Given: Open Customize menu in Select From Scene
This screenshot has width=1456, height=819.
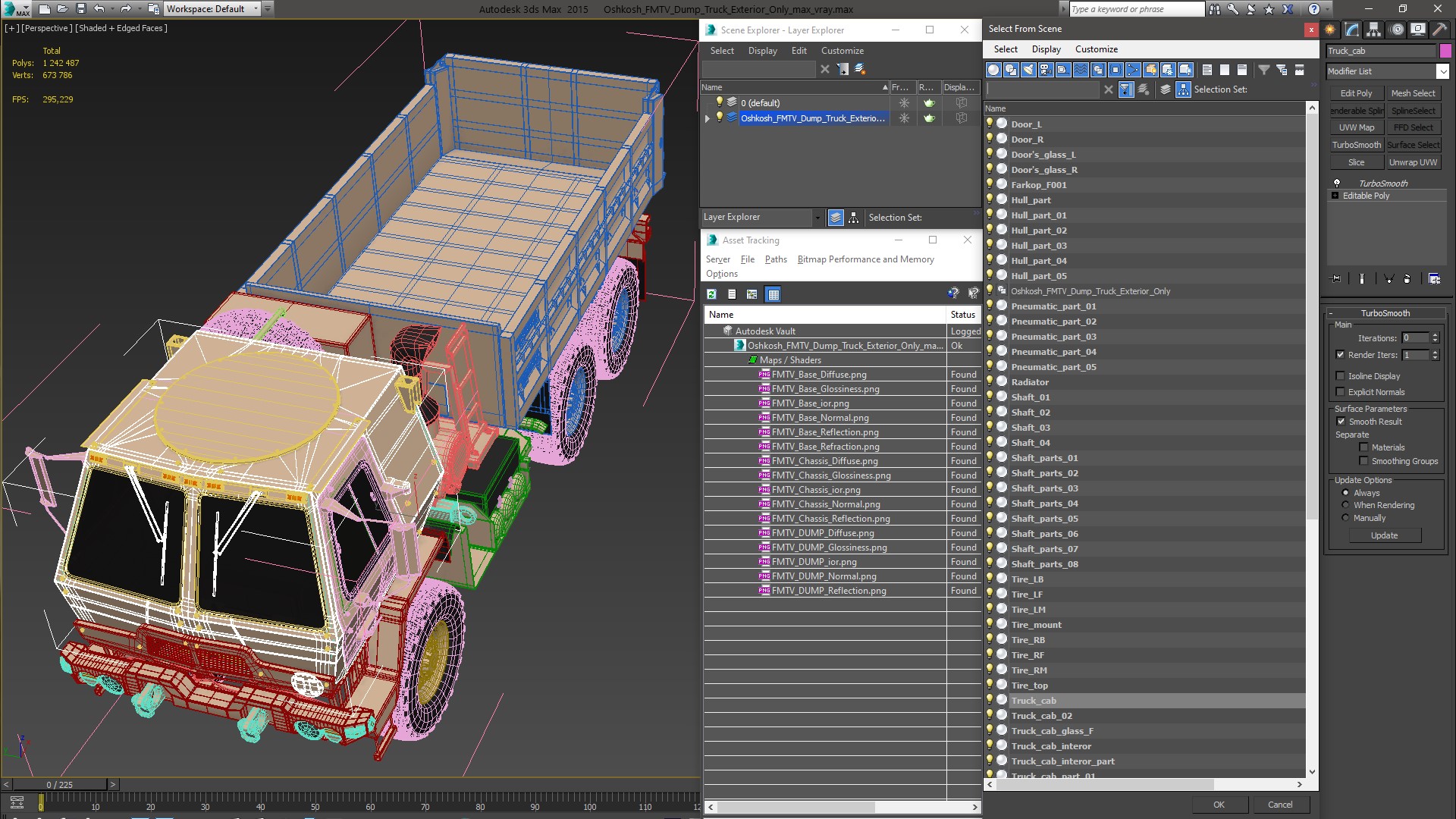Looking at the screenshot, I should (1096, 49).
